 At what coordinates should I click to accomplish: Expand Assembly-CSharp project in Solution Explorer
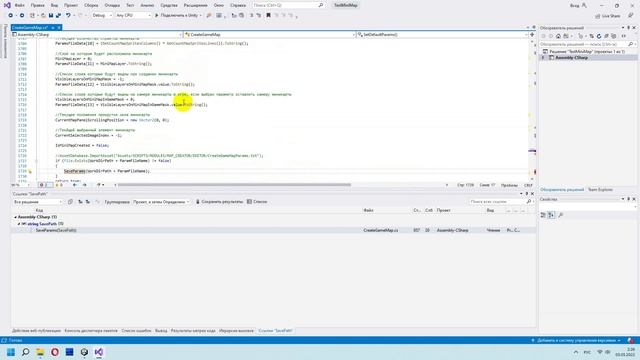(x=543, y=58)
